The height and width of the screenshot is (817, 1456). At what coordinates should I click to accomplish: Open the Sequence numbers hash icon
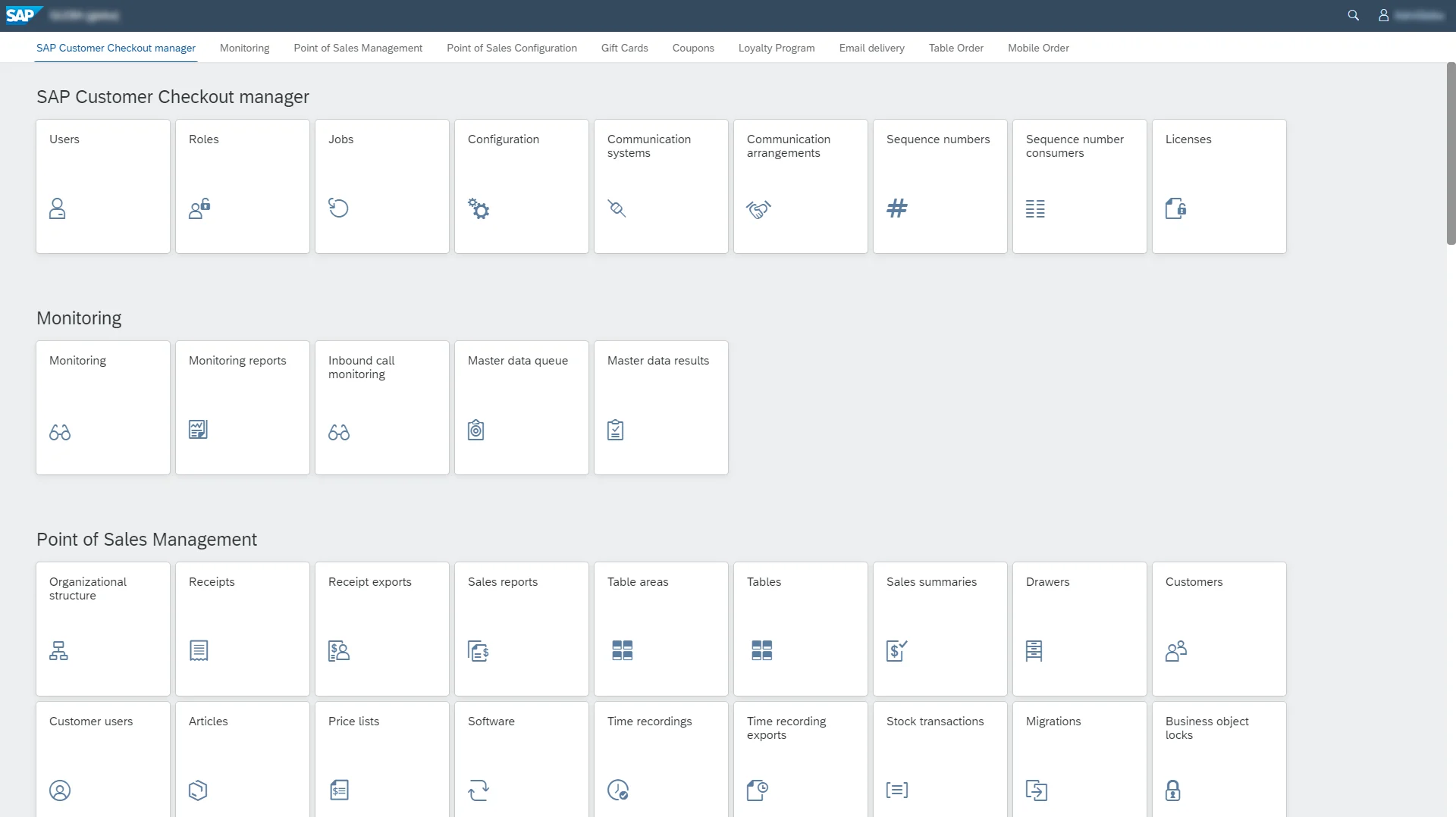click(897, 208)
